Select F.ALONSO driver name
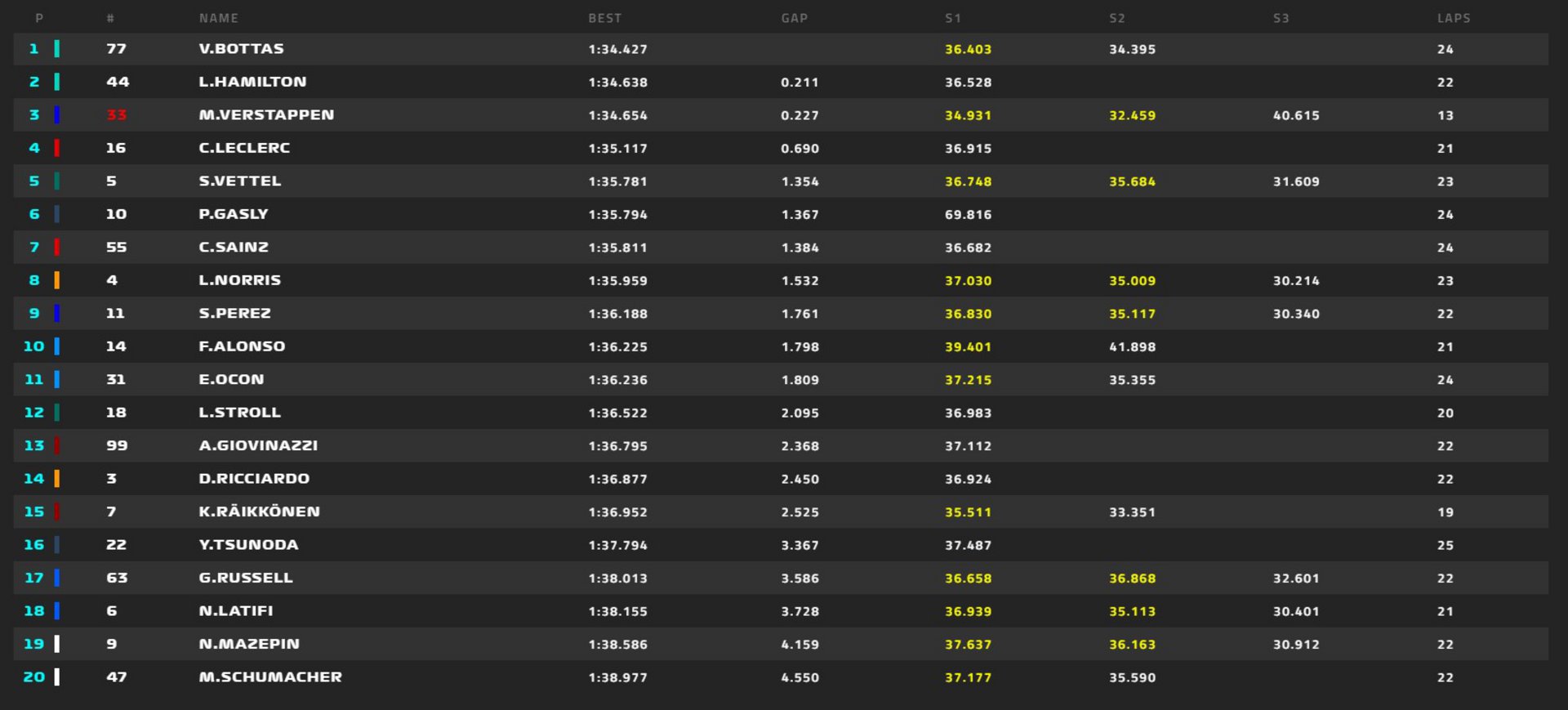Image resolution: width=1568 pixels, height=710 pixels. pos(242,346)
